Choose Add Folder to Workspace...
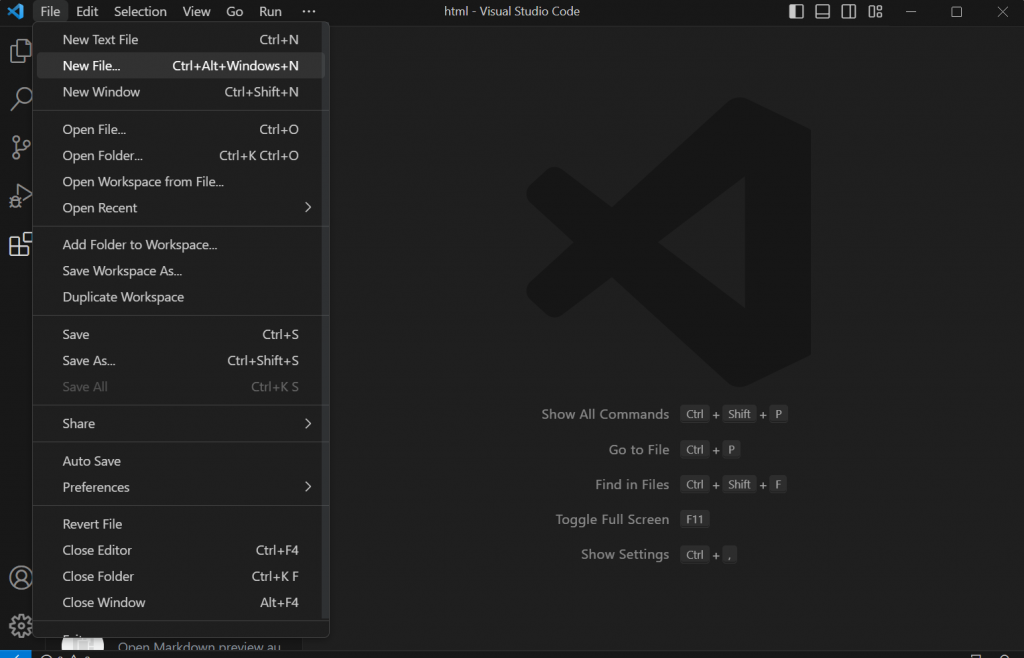Screen dimensions: 1024x658 pyautogui.click(x=181, y=245)
